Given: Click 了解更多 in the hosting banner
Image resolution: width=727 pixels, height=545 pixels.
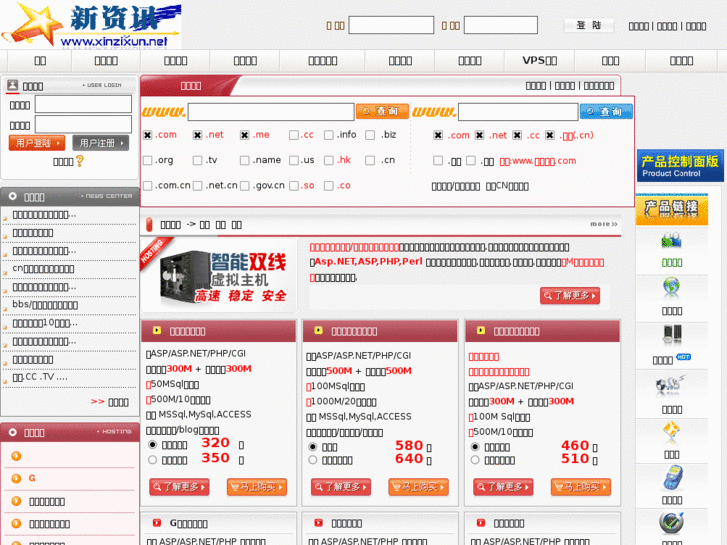Looking at the screenshot, I should pos(570,295).
